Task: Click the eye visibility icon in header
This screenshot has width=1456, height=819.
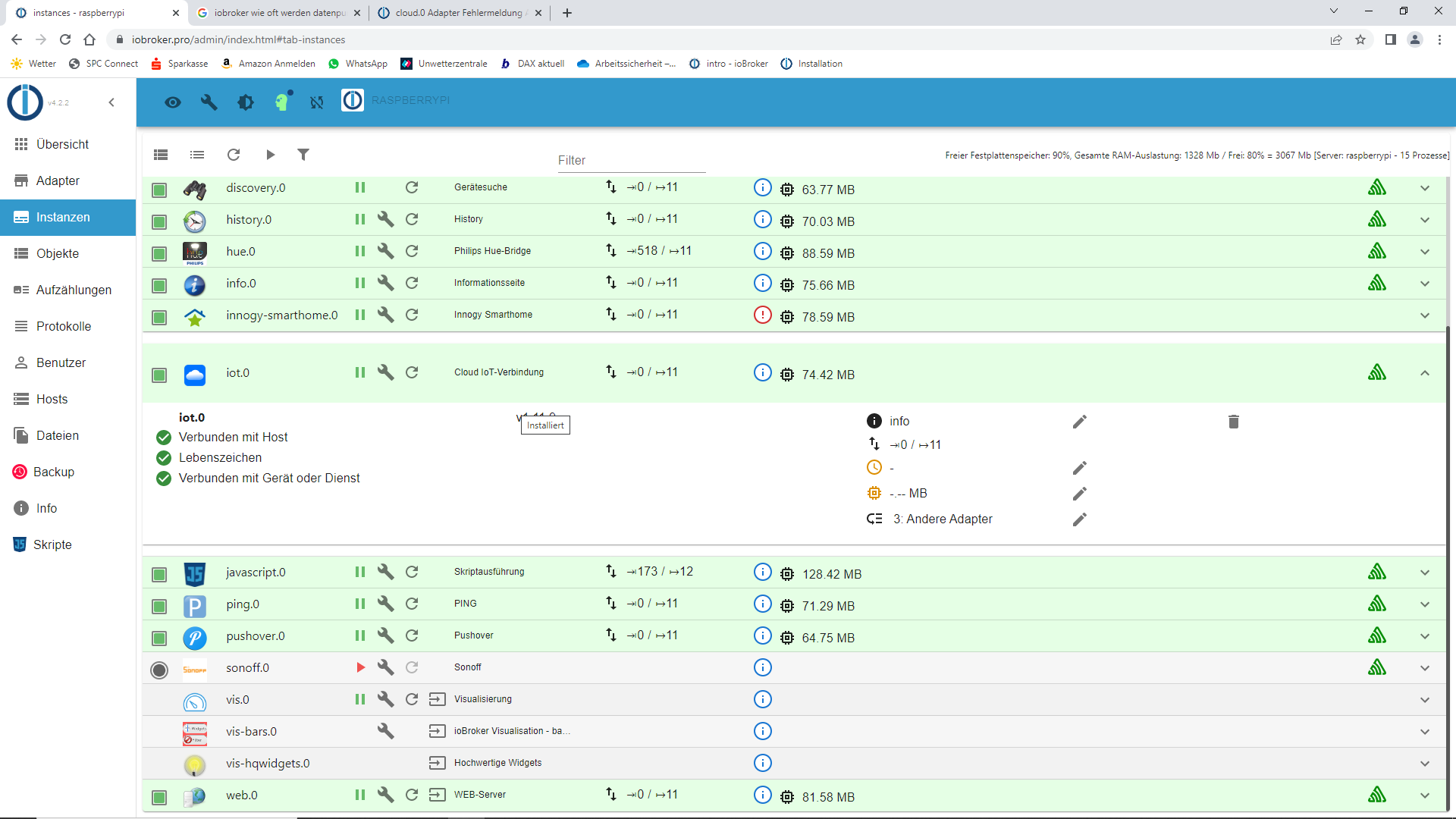Action: [173, 102]
